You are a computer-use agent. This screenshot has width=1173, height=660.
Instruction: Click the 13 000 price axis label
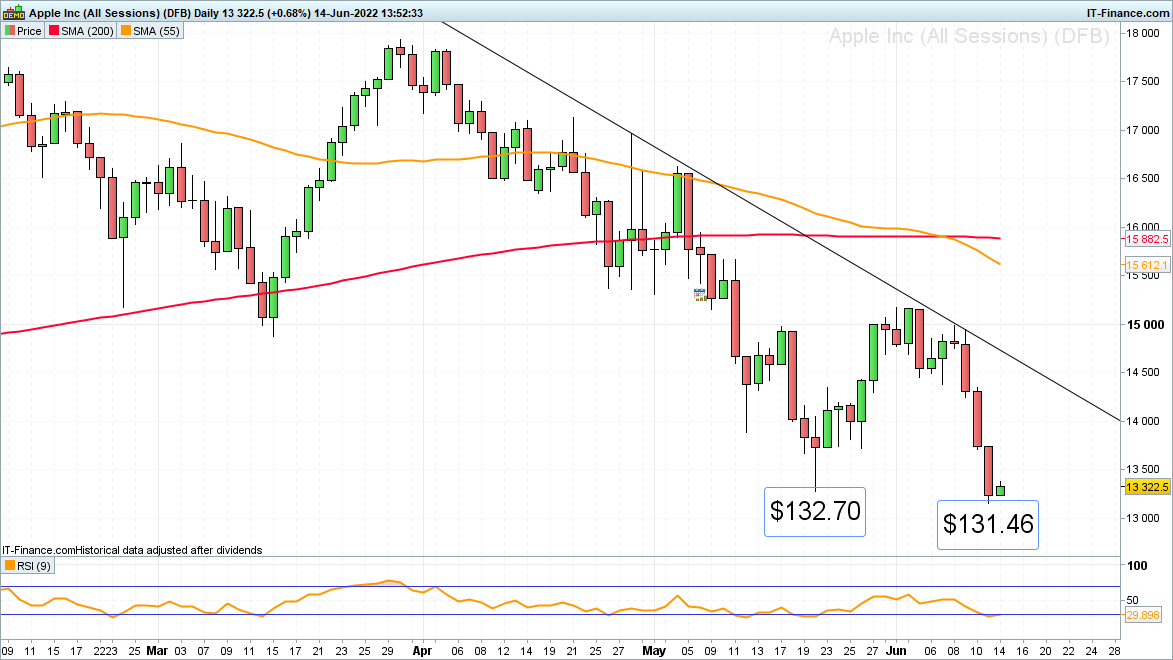[1143, 518]
